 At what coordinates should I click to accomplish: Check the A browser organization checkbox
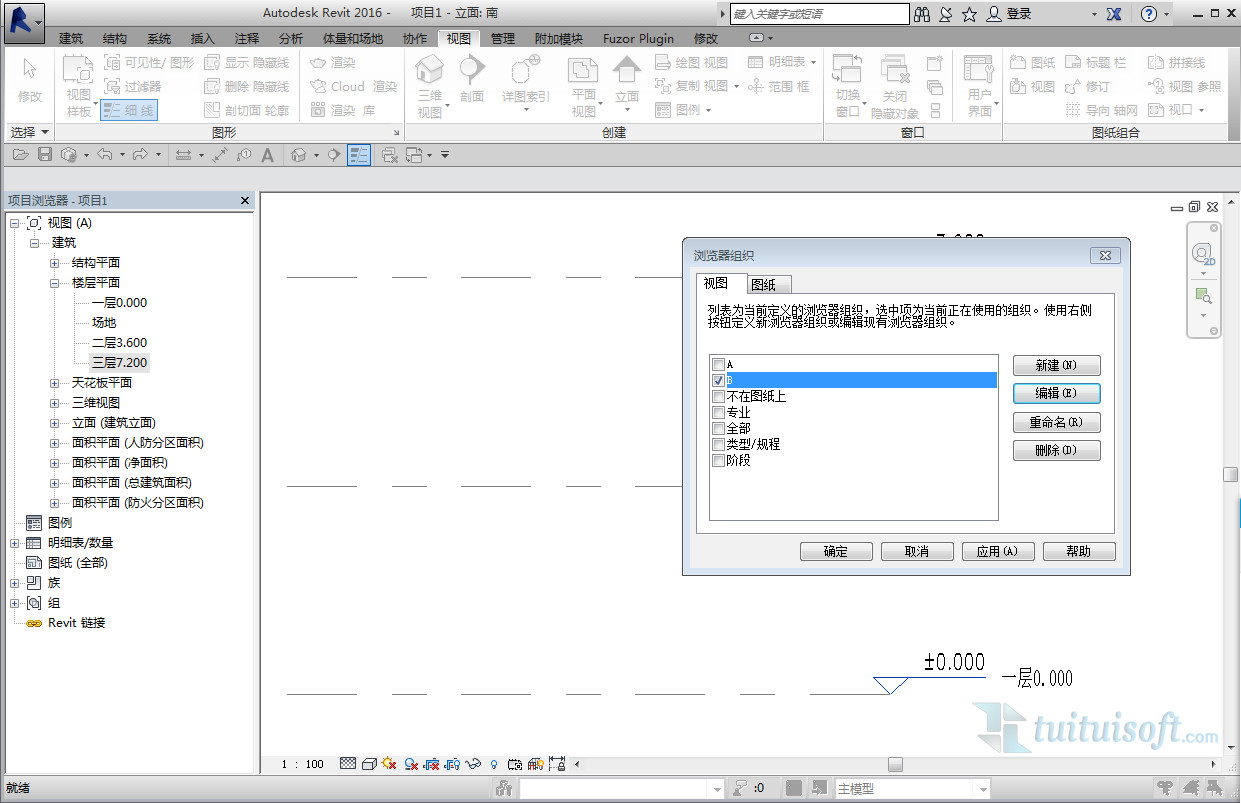[x=718, y=365]
